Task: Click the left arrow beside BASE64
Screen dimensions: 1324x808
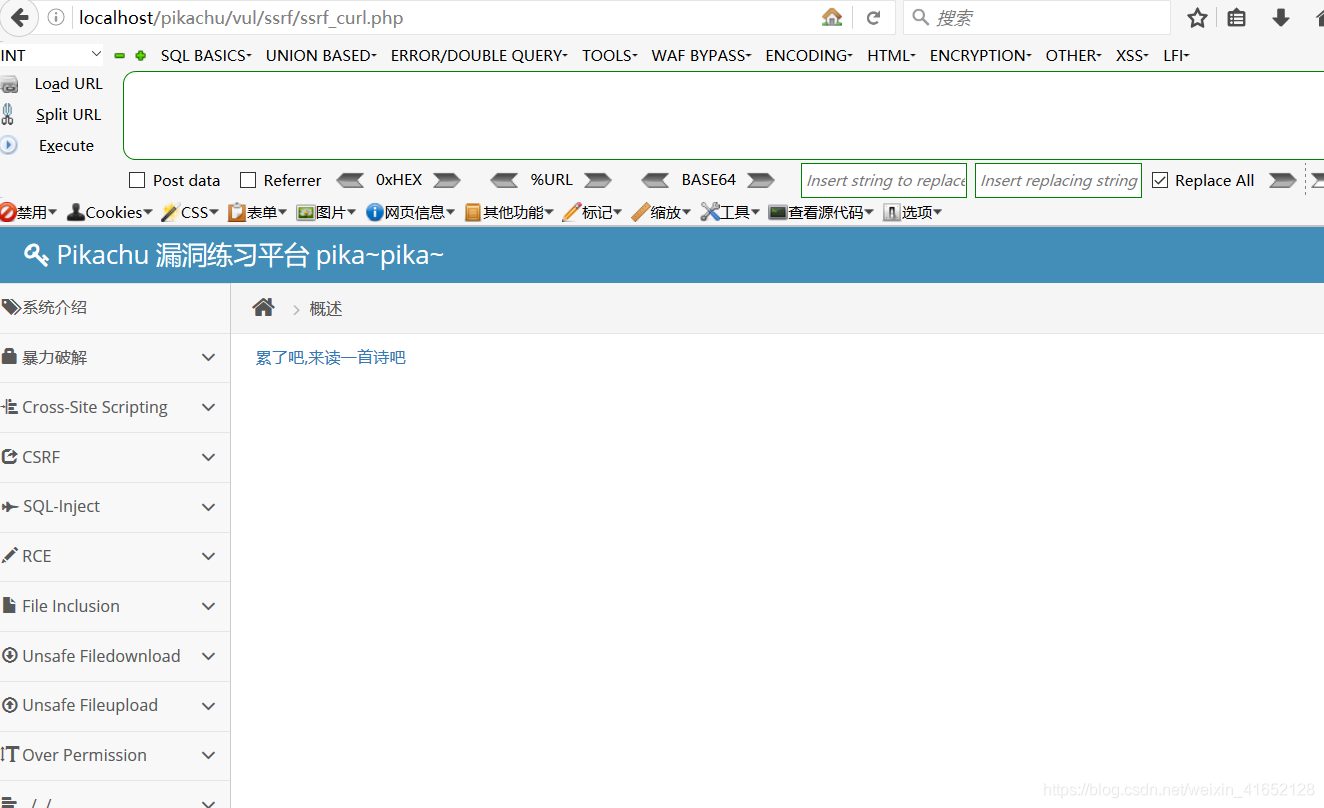Action: point(656,180)
